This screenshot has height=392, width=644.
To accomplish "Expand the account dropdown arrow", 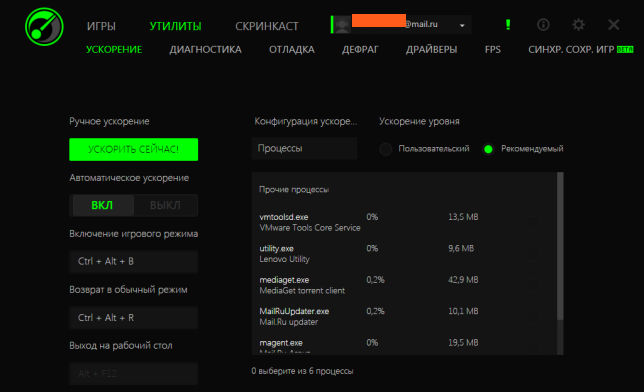I will coord(462,25).
